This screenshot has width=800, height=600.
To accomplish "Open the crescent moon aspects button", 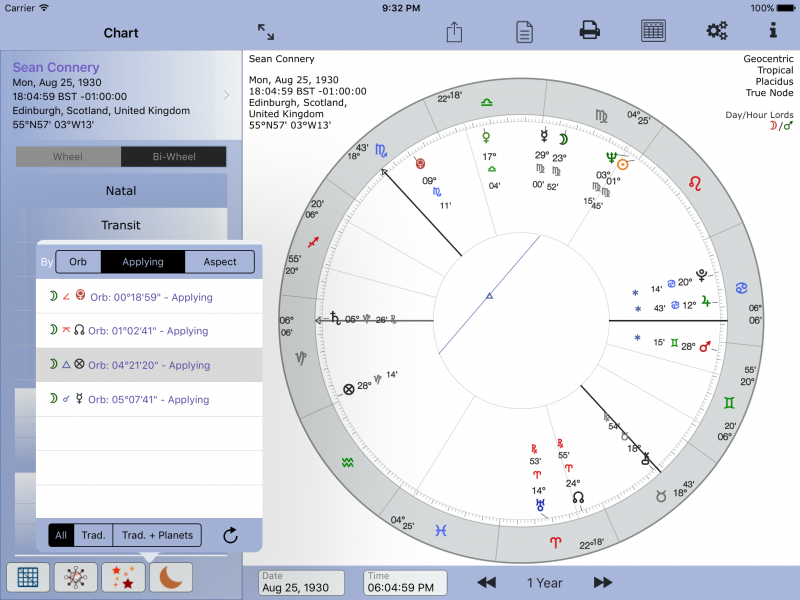I will [x=171, y=577].
